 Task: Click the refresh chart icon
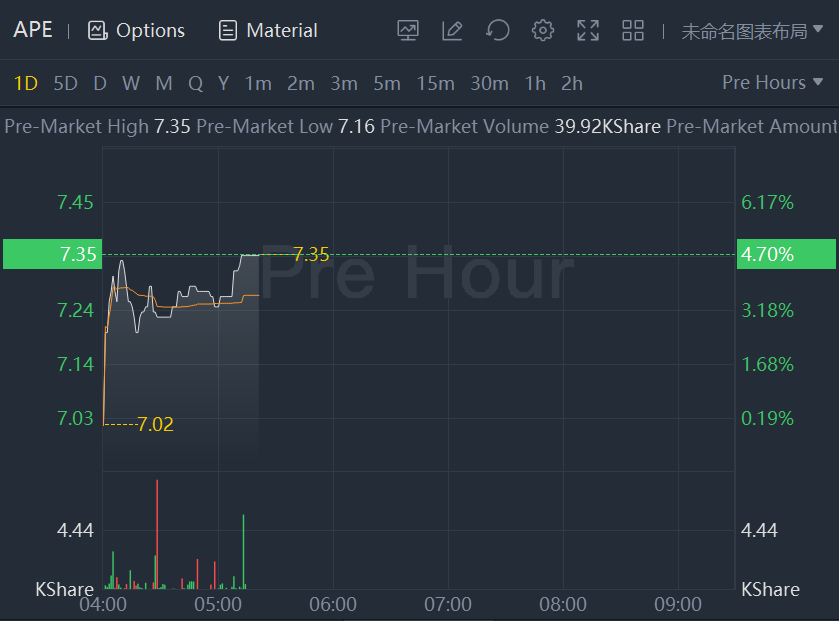click(497, 30)
